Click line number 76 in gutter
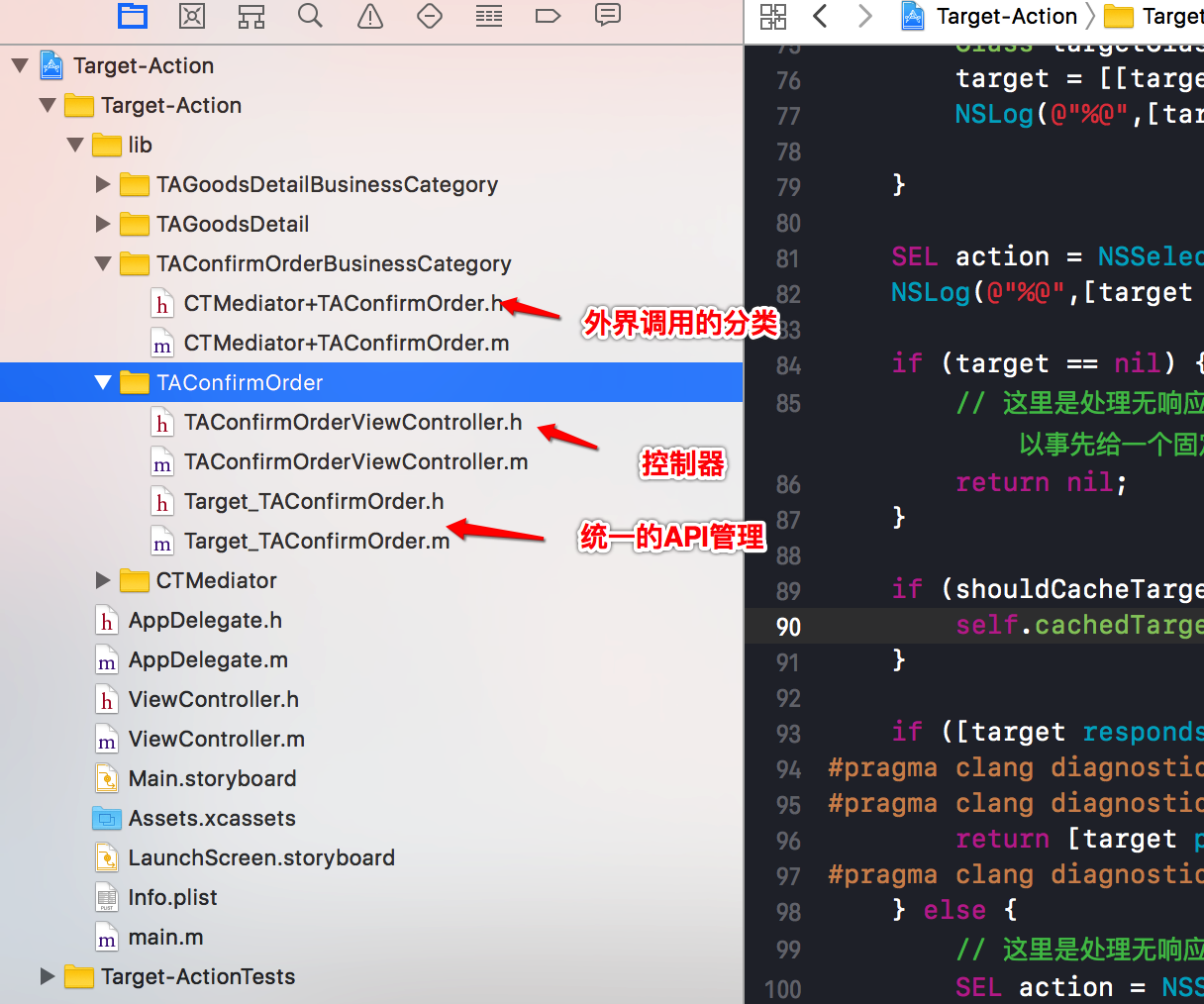The height and width of the screenshot is (1004, 1204). 788,80
